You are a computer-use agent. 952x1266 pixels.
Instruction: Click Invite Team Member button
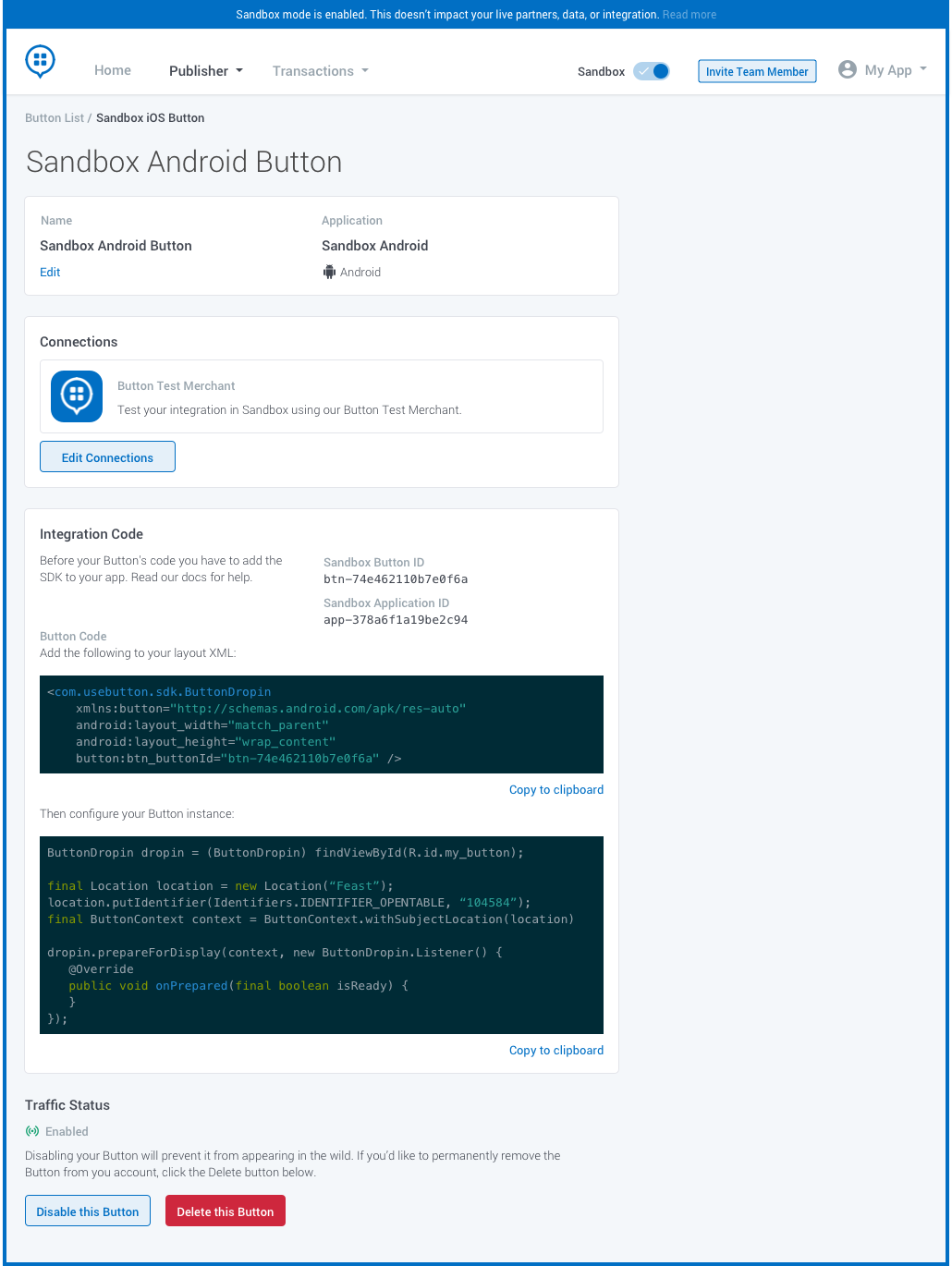pos(757,71)
